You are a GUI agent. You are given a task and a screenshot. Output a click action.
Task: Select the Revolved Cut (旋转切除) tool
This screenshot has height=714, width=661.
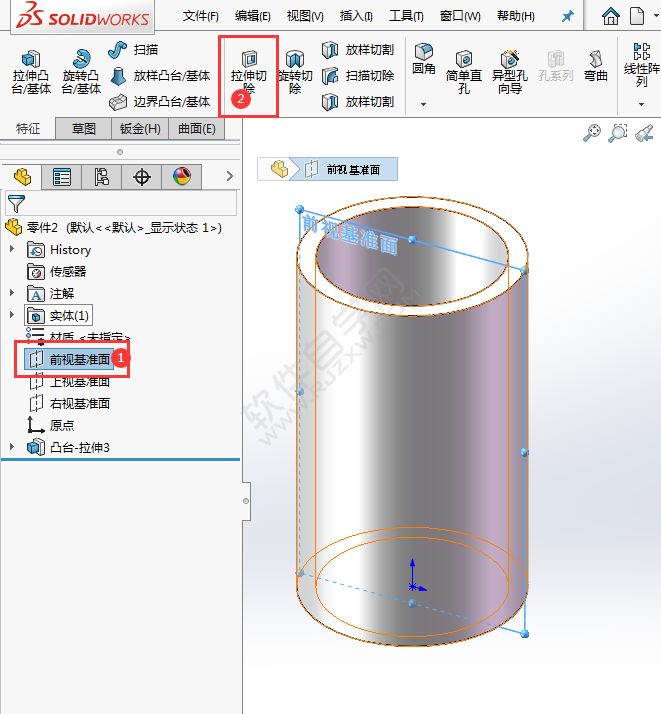coord(295,73)
